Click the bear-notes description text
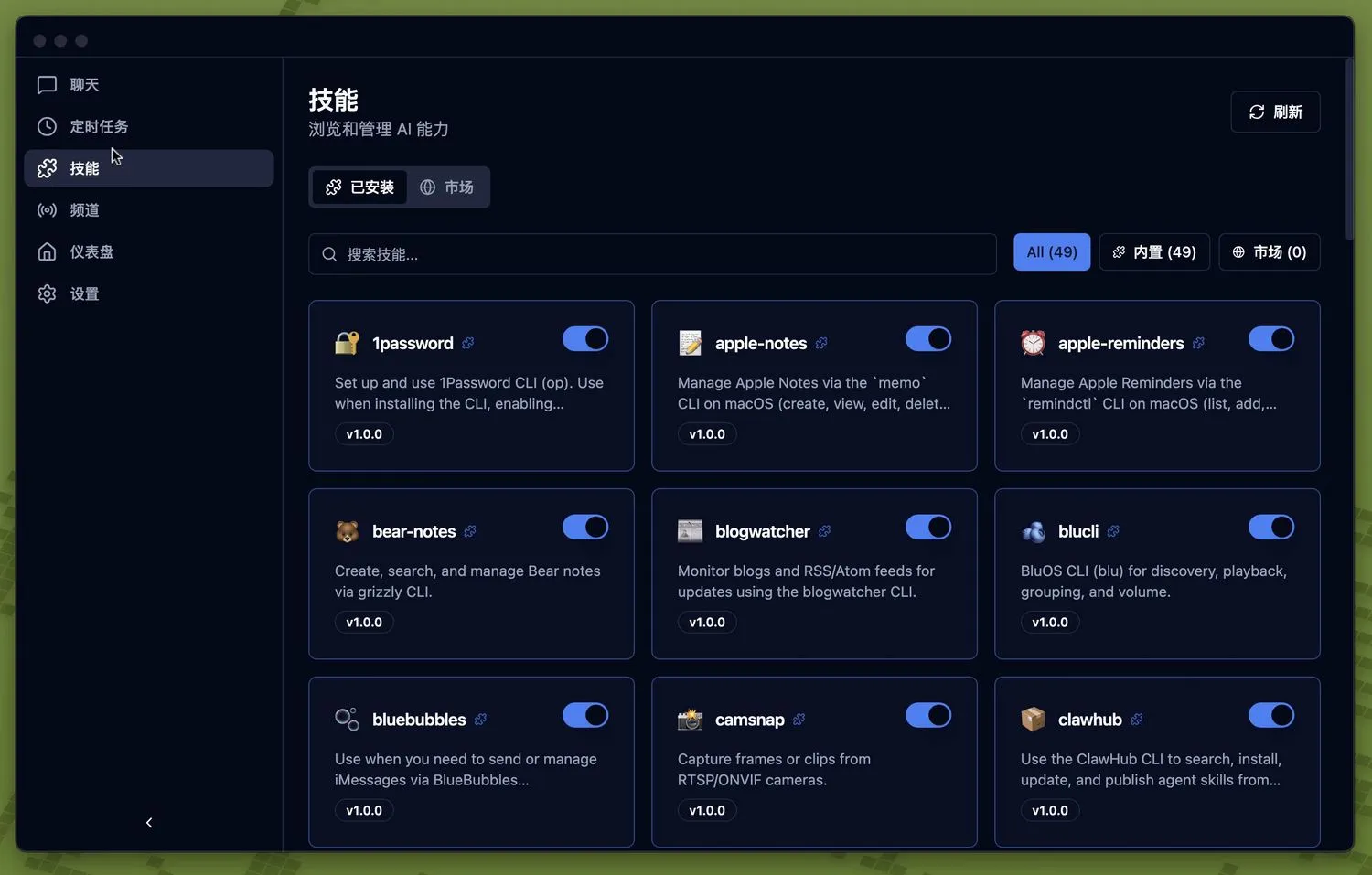The height and width of the screenshot is (875, 1372). 467,582
